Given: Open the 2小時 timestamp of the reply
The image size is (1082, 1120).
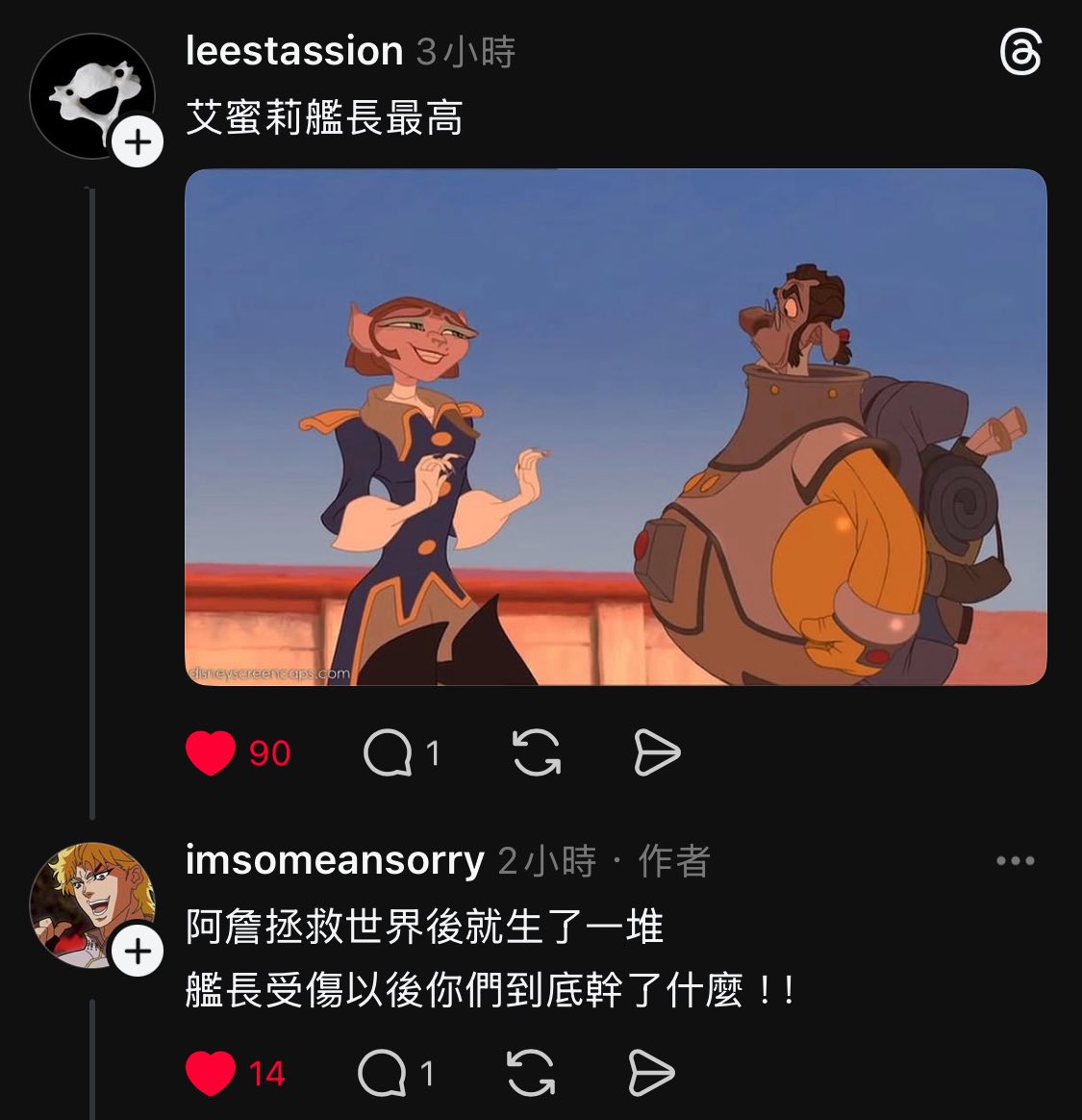Looking at the screenshot, I should coord(547,861).
